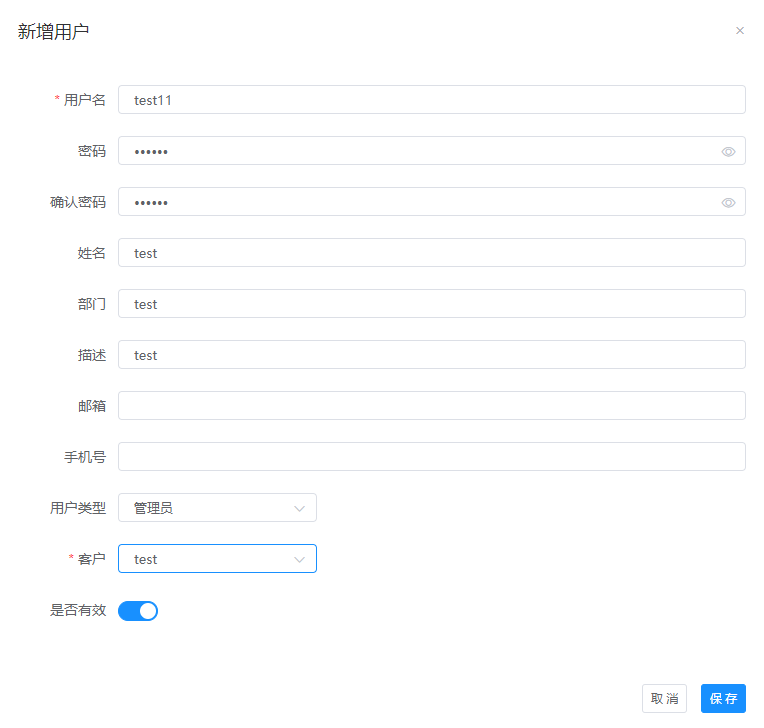764x728 pixels.
Task: Click the 是否有效 label text
Action: point(78,610)
